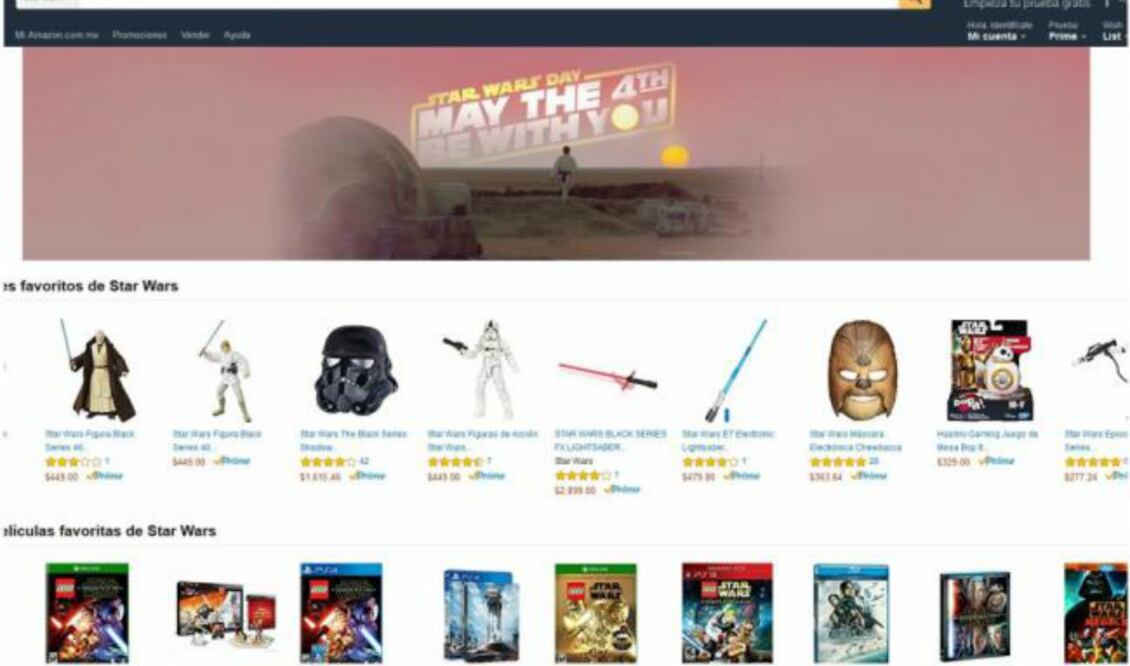Open Mi Amazon.com.mx menu item
The width and height of the screenshot is (1130, 666).
[x=56, y=35]
